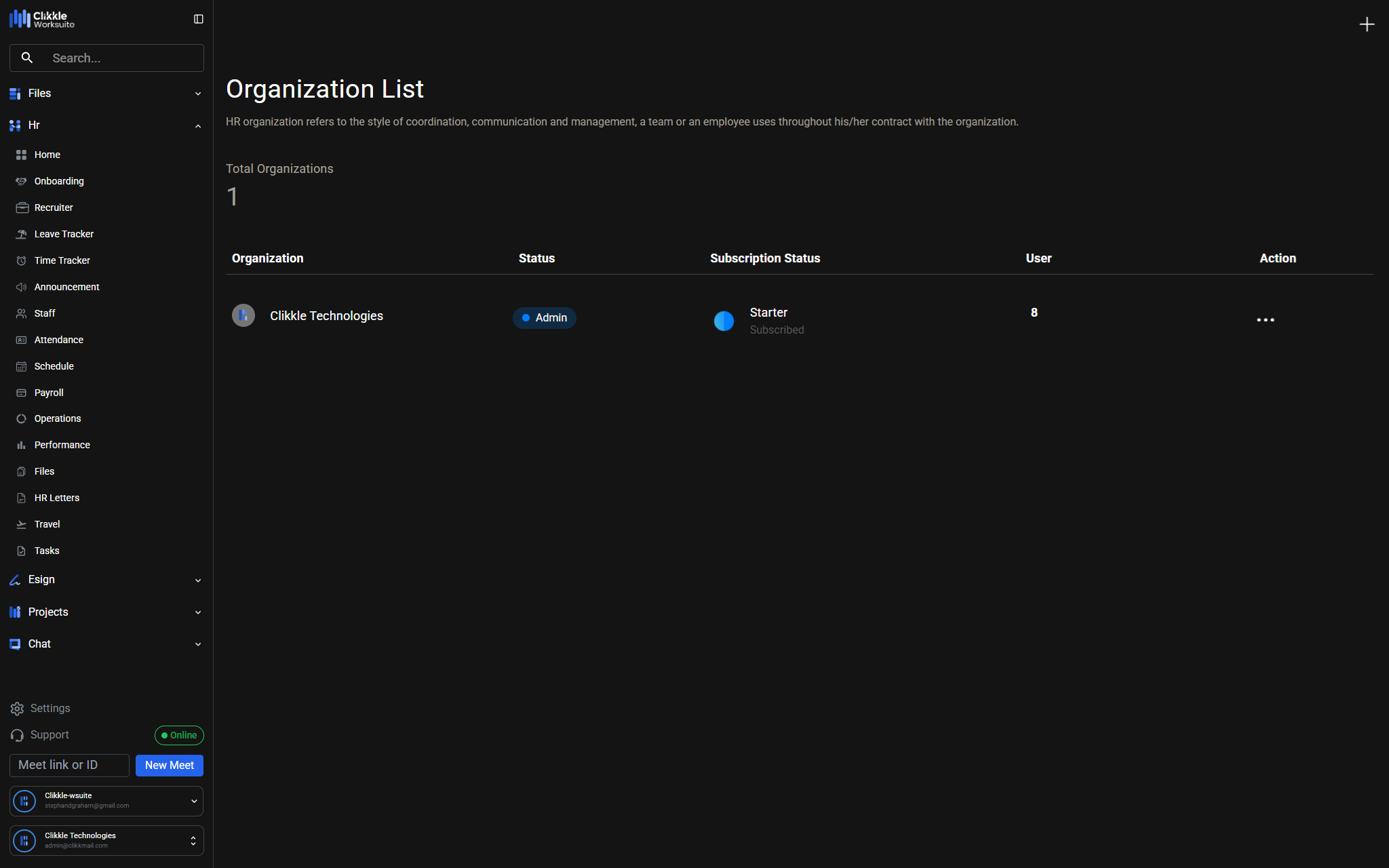This screenshot has height=868, width=1389.
Task: Click the search magnifier icon
Action: pos(27,58)
